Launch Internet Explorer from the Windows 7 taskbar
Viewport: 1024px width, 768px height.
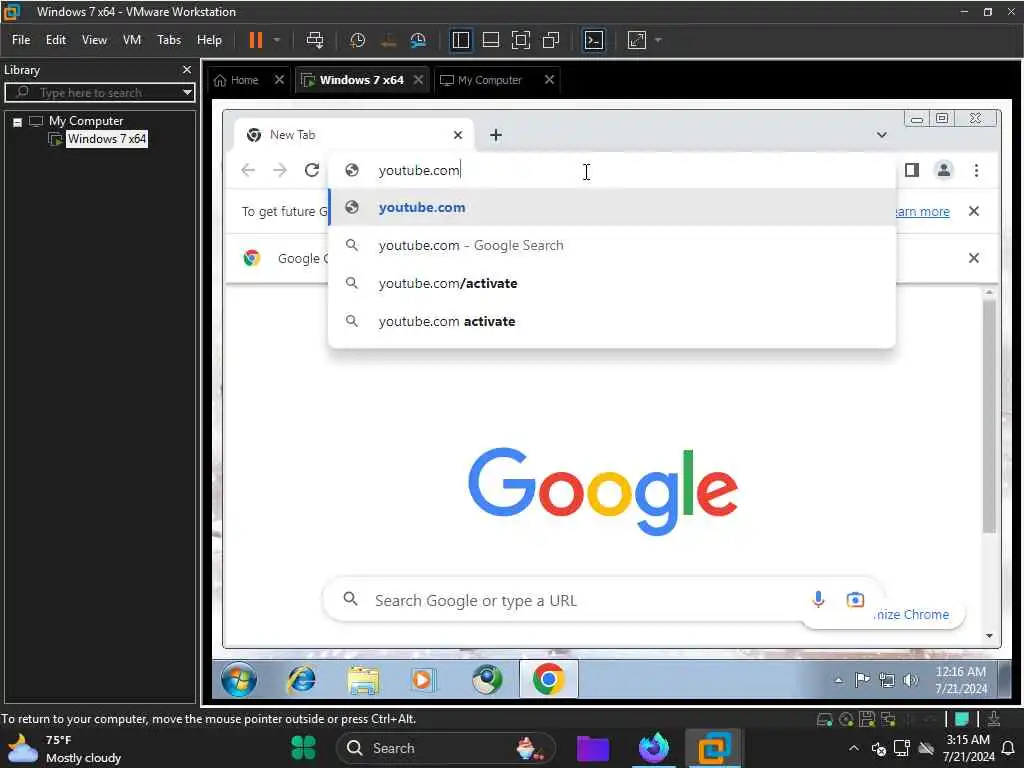[302, 680]
